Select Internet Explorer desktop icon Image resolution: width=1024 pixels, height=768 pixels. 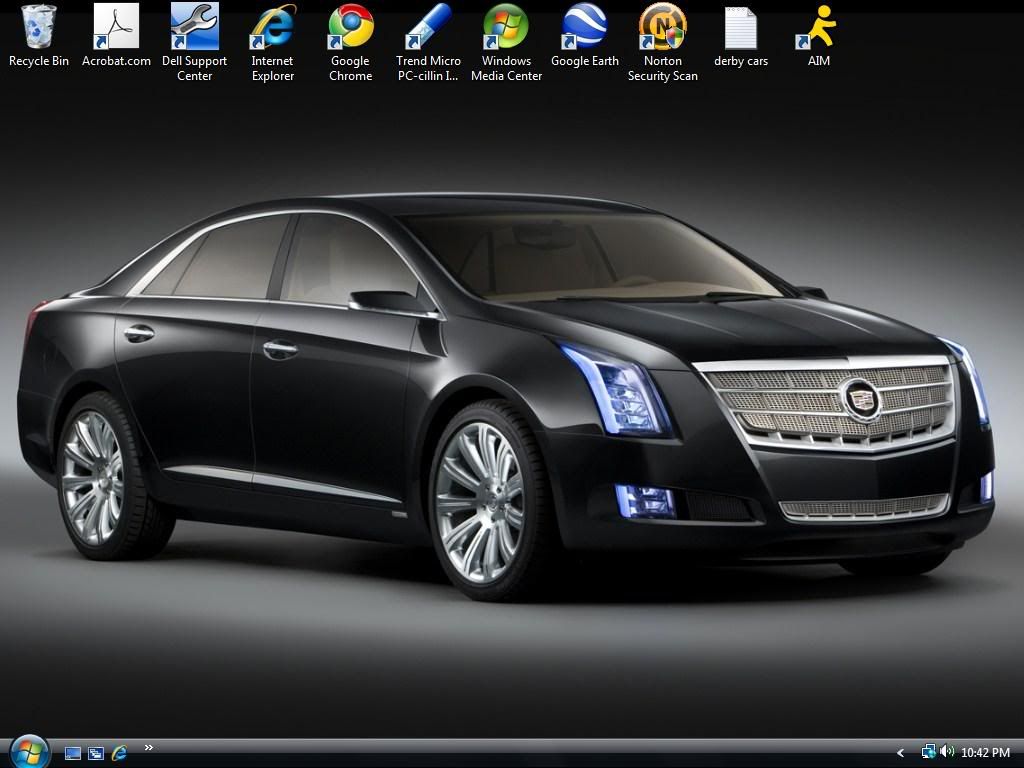(272, 27)
